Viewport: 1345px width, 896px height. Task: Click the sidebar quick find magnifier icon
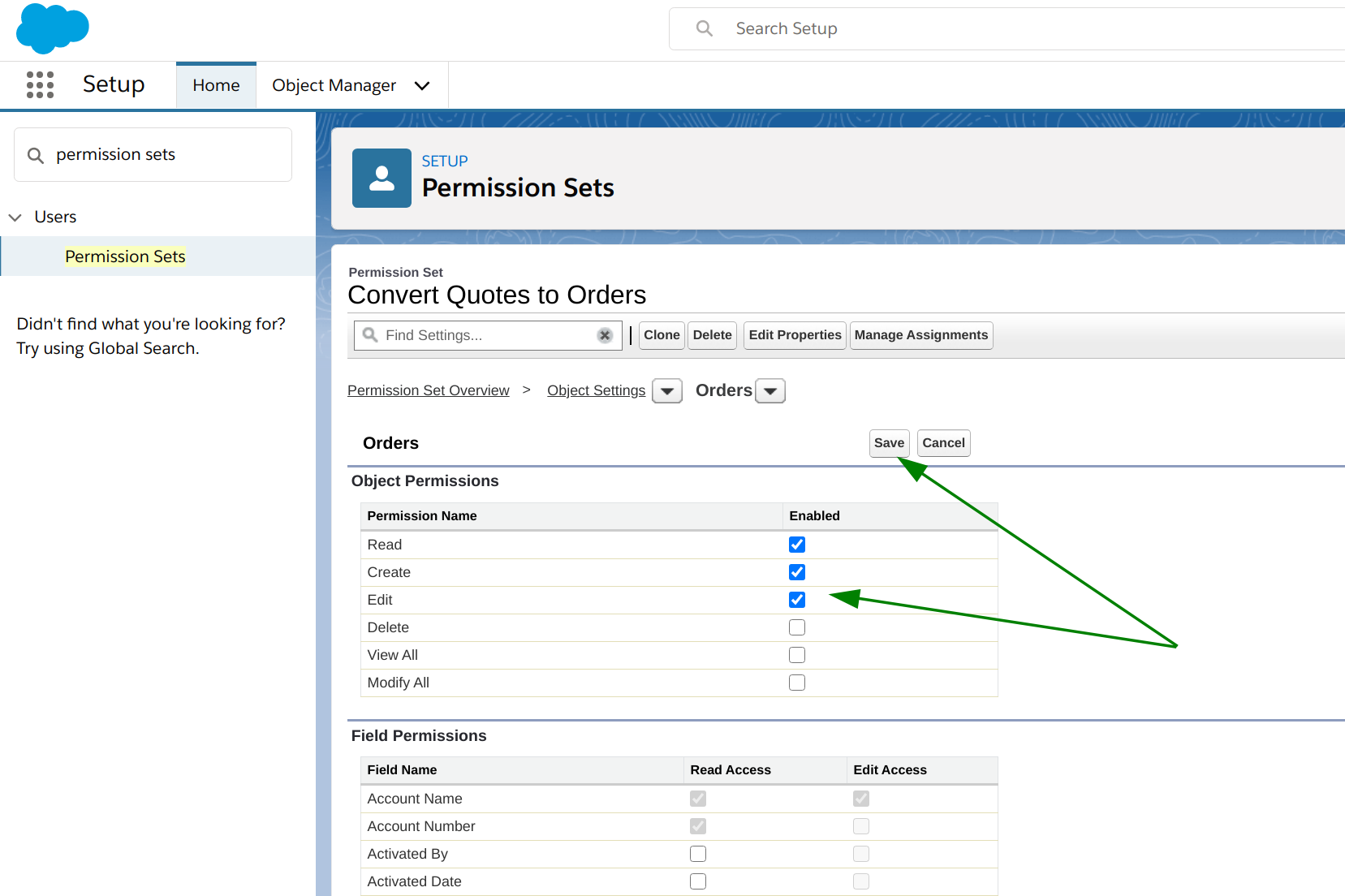tap(36, 155)
